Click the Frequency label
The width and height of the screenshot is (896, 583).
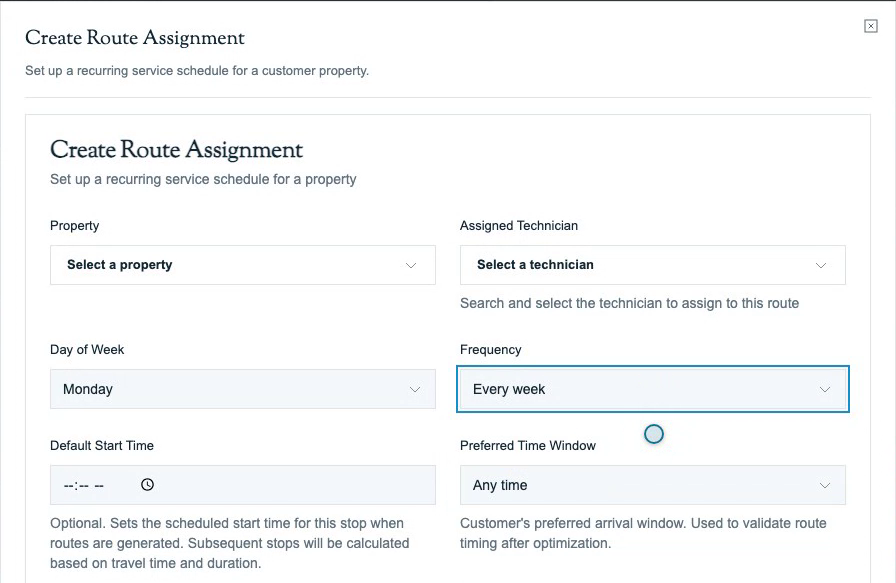(490, 350)
